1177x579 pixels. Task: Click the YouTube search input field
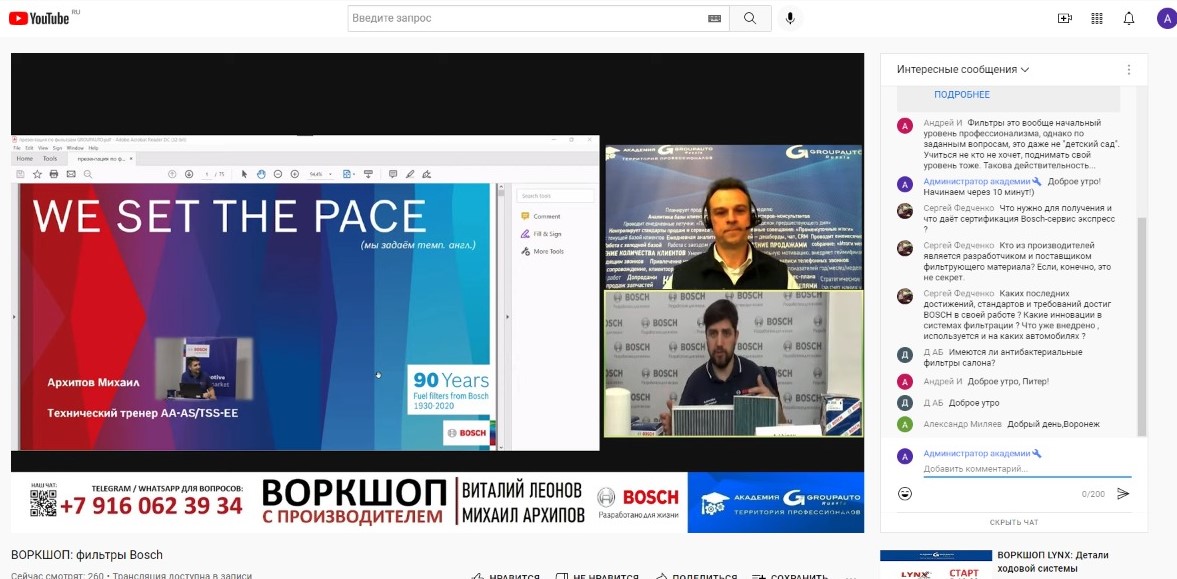525,18
